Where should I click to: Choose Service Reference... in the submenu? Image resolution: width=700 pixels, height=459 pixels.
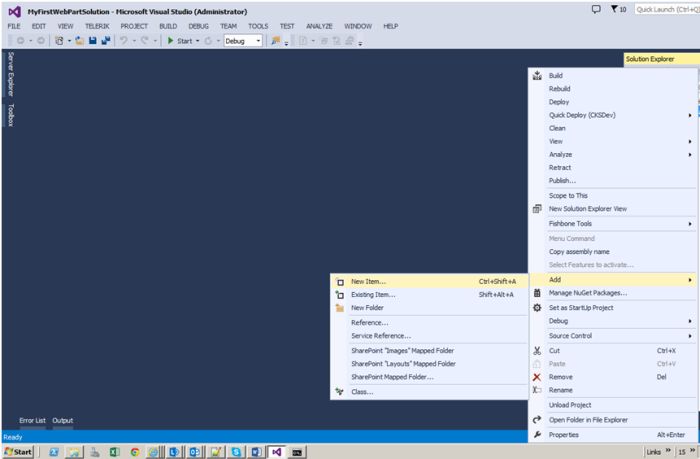[381, 336]
